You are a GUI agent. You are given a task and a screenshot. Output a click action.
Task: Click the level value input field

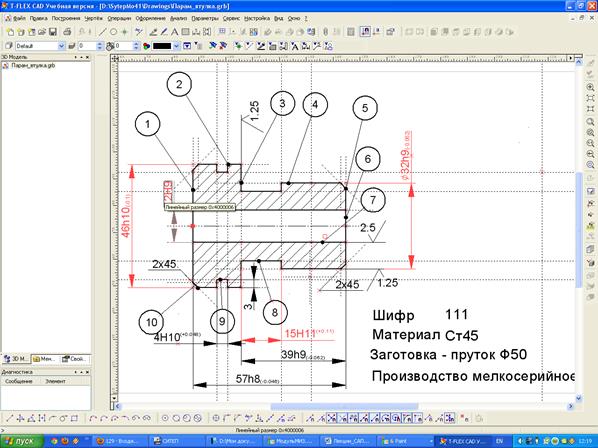[x=87, y=46]
